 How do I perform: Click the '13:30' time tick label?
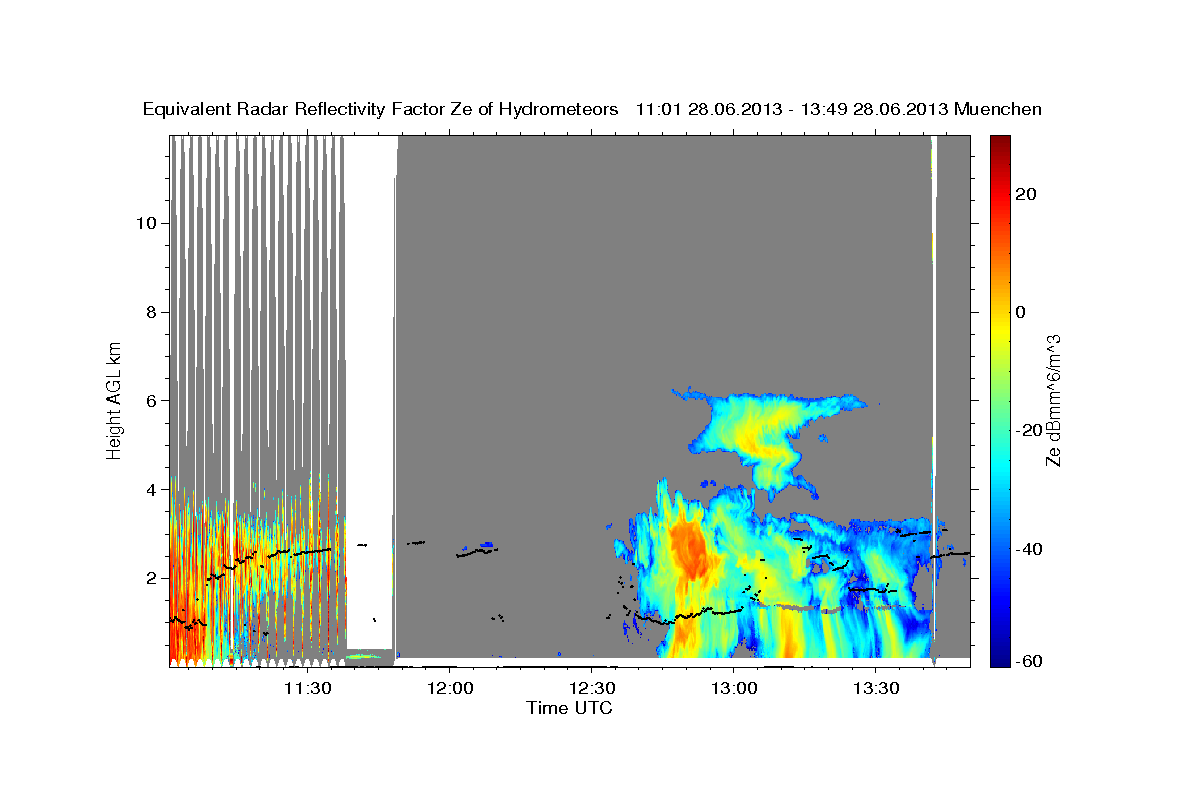(x=875, y=689)
